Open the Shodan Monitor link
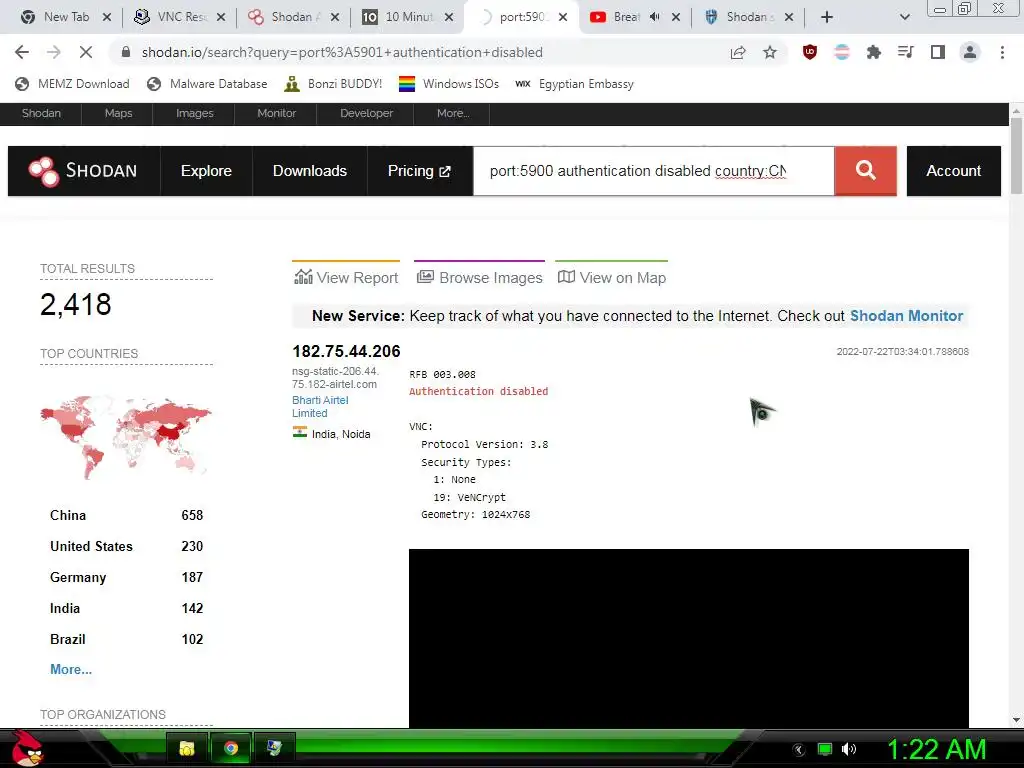This screenshot has height=768, width=1024. [x=906, y=316]
